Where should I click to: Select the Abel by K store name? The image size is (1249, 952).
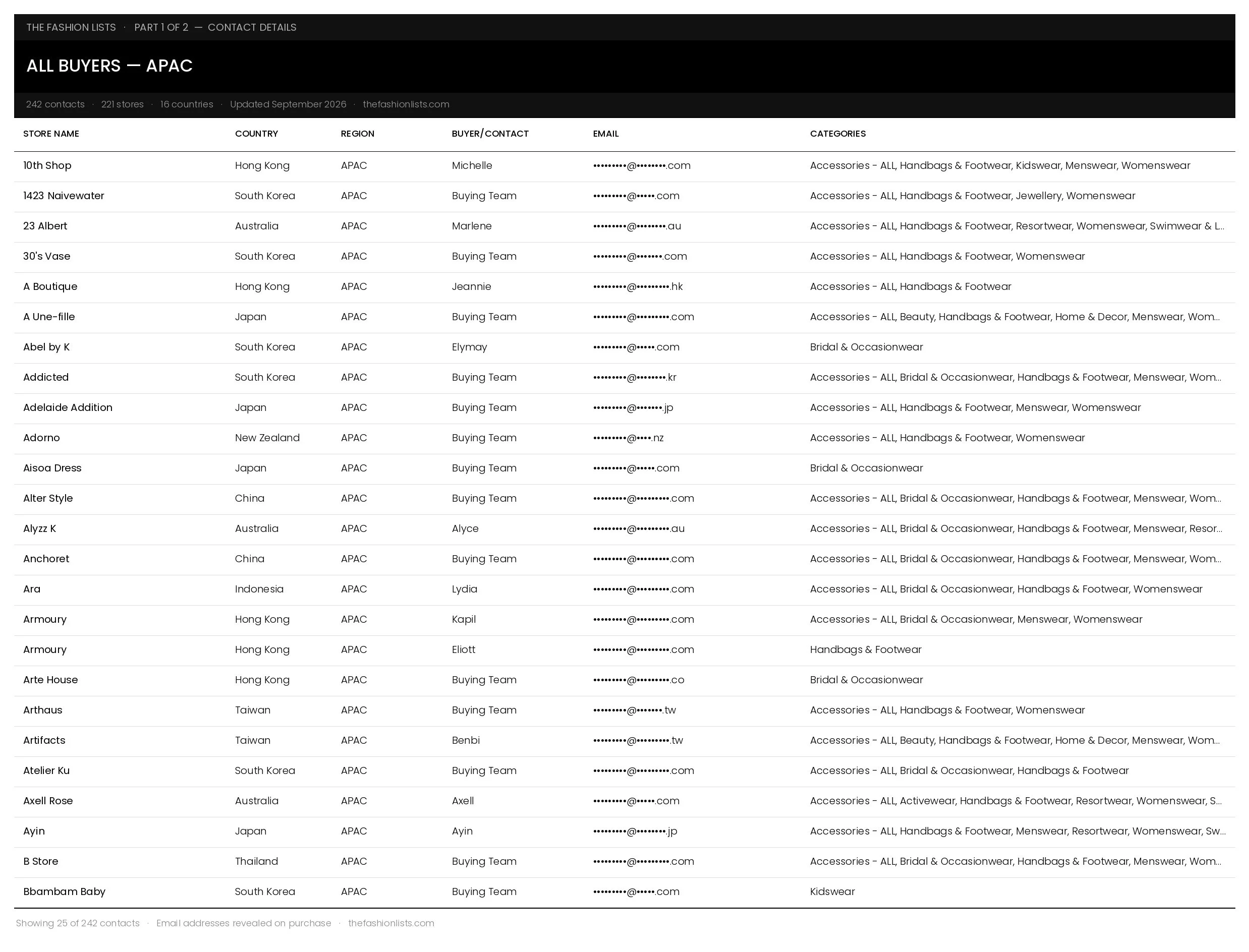tap(46, 347)
